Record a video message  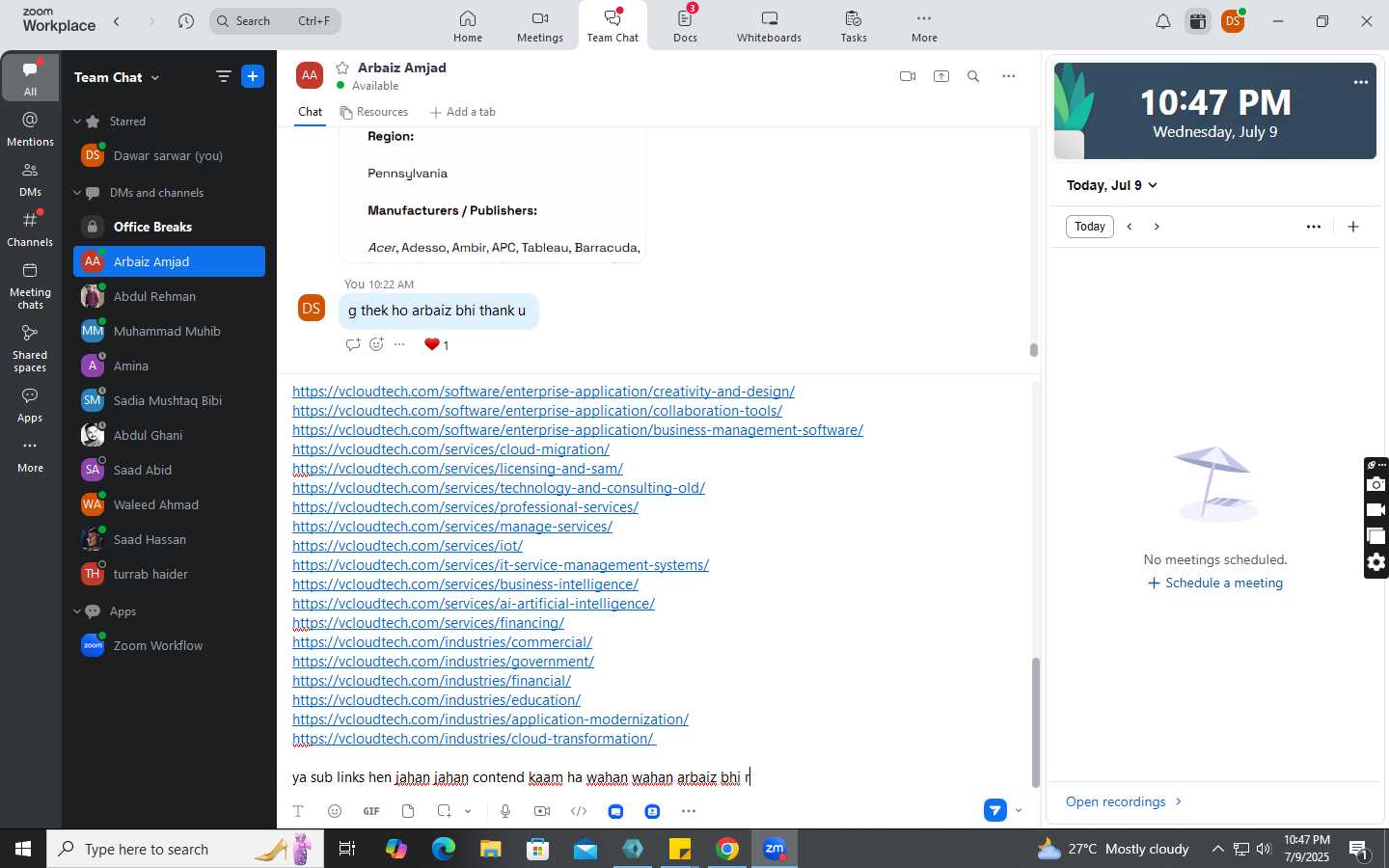542,811
